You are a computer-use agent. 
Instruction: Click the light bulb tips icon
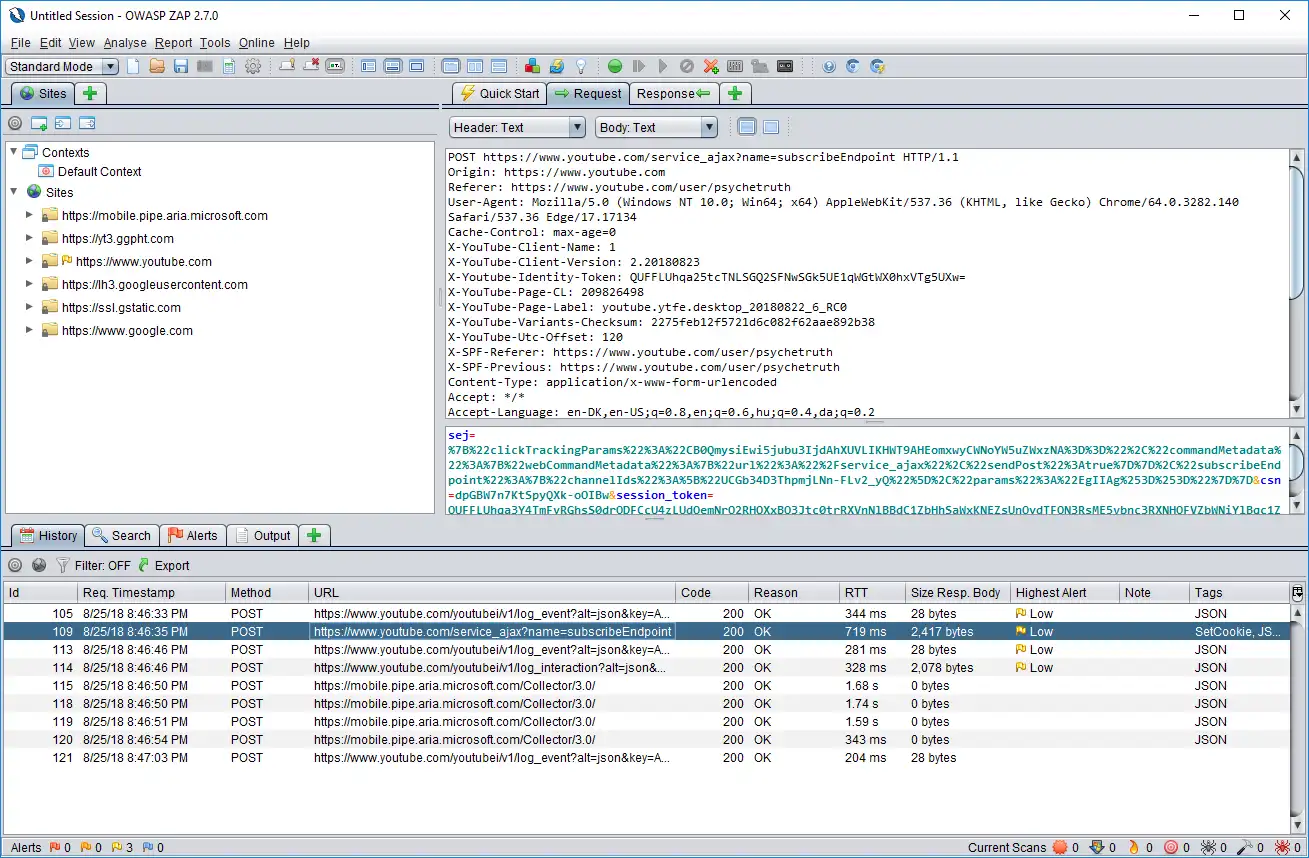(580, 66)
